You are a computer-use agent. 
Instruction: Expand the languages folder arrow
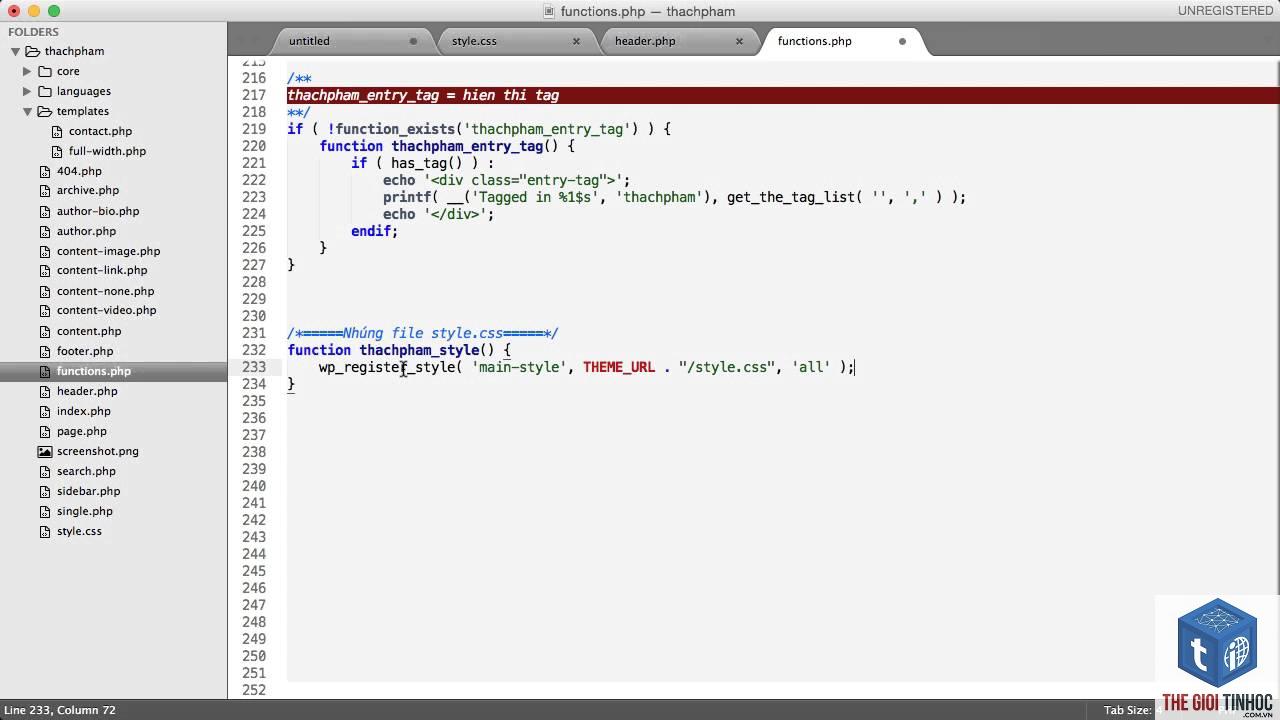point(27,91)
